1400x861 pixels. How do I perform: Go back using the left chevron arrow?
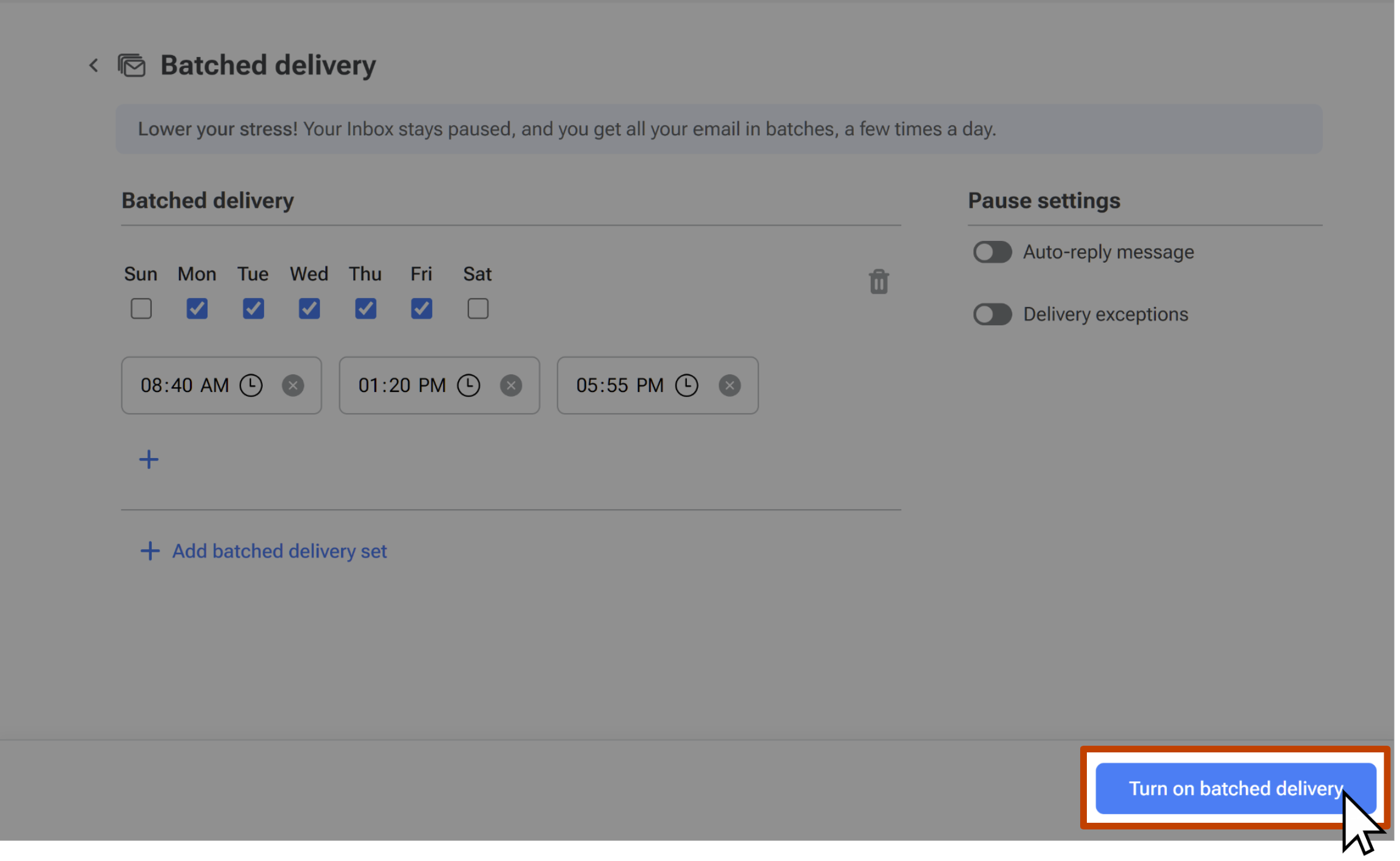point(93,65)
